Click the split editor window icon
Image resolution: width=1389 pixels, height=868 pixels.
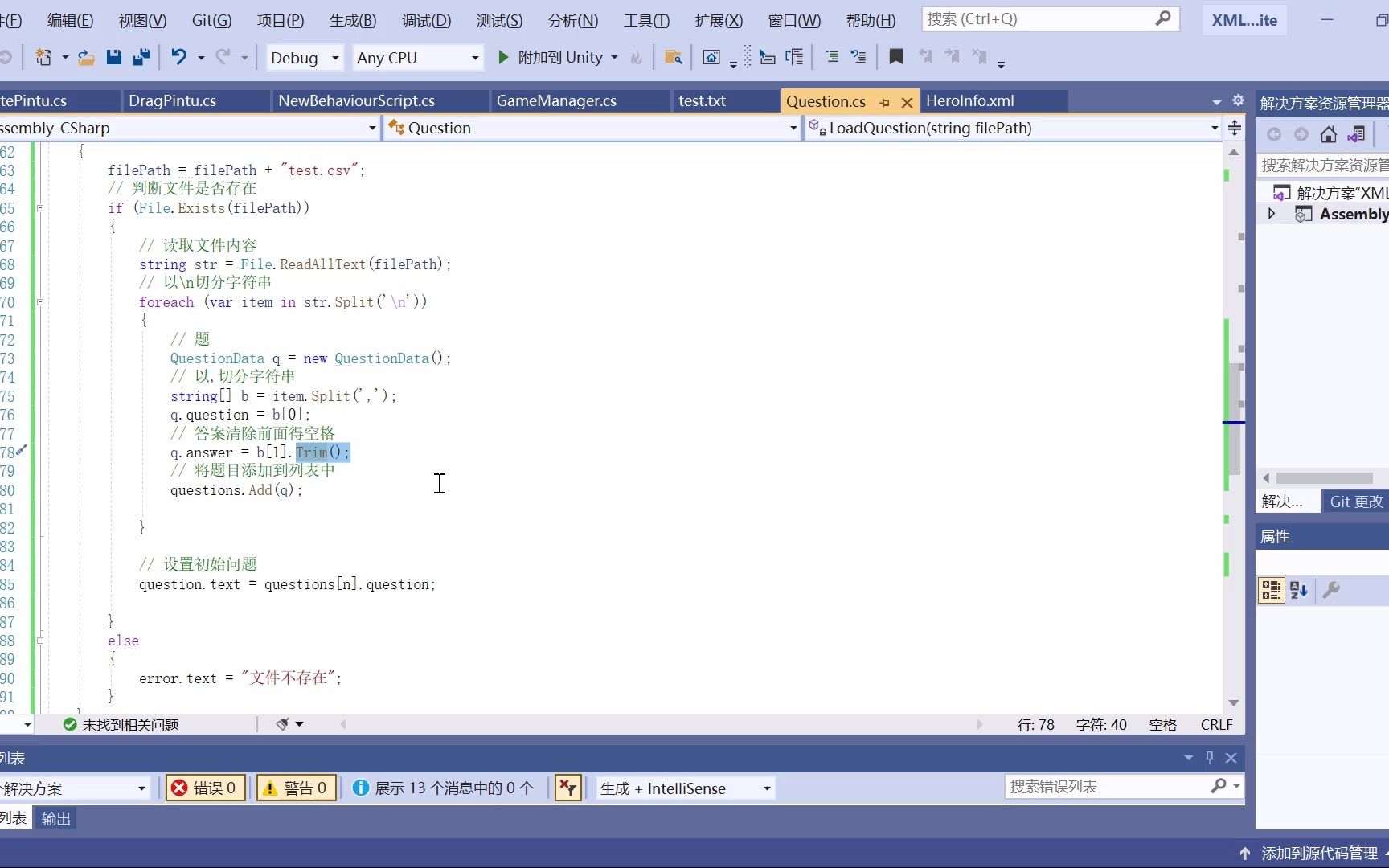1235,128
